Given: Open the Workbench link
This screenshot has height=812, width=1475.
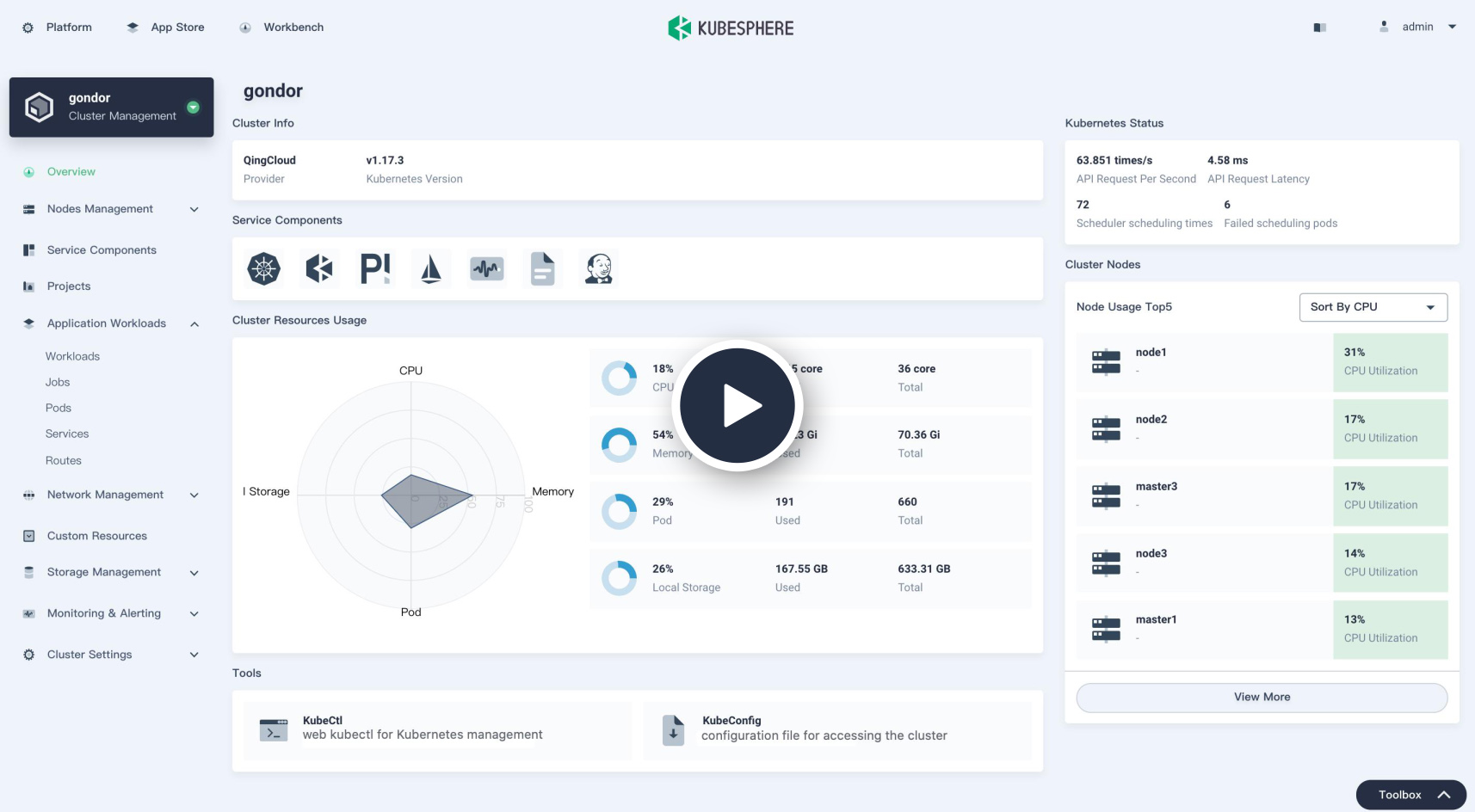Looking at the screenshot, I should point(293,28).
